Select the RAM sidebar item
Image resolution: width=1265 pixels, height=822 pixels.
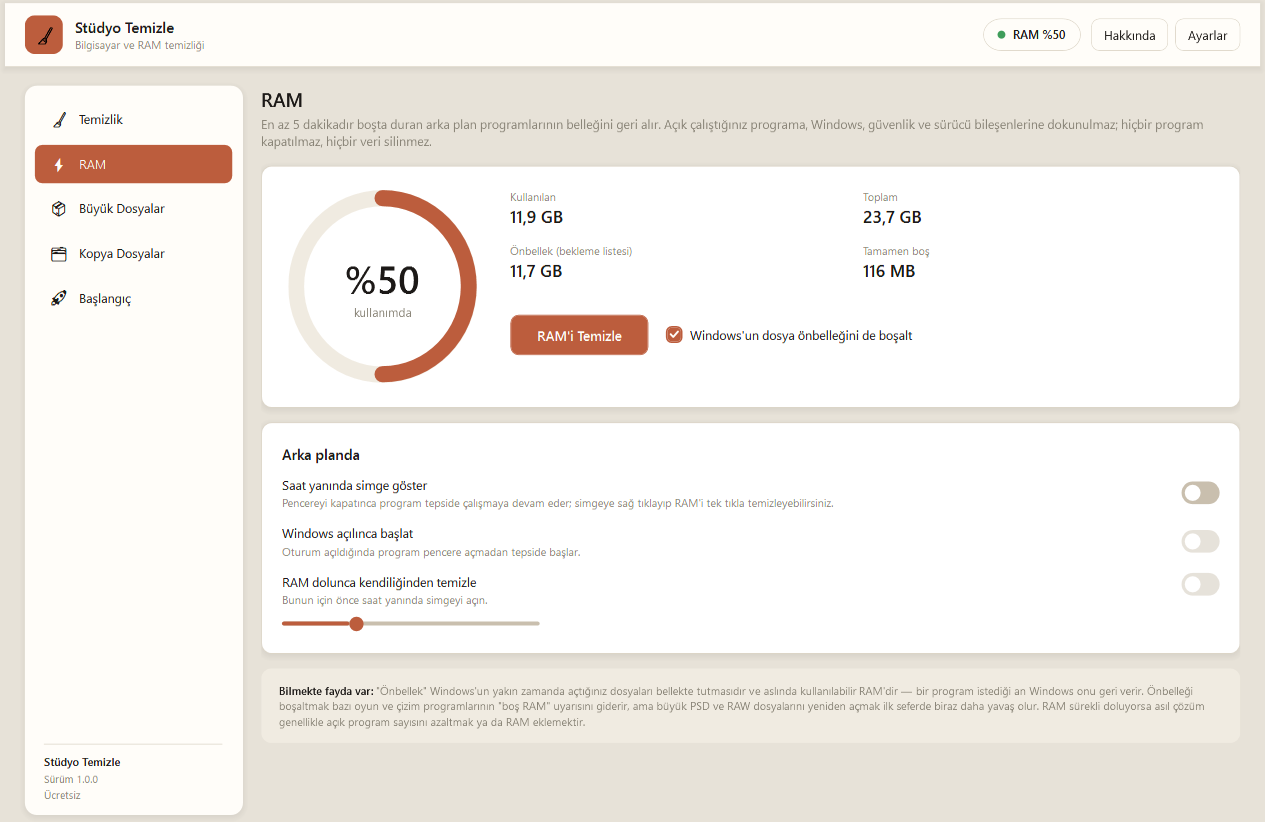click(133, 165)
